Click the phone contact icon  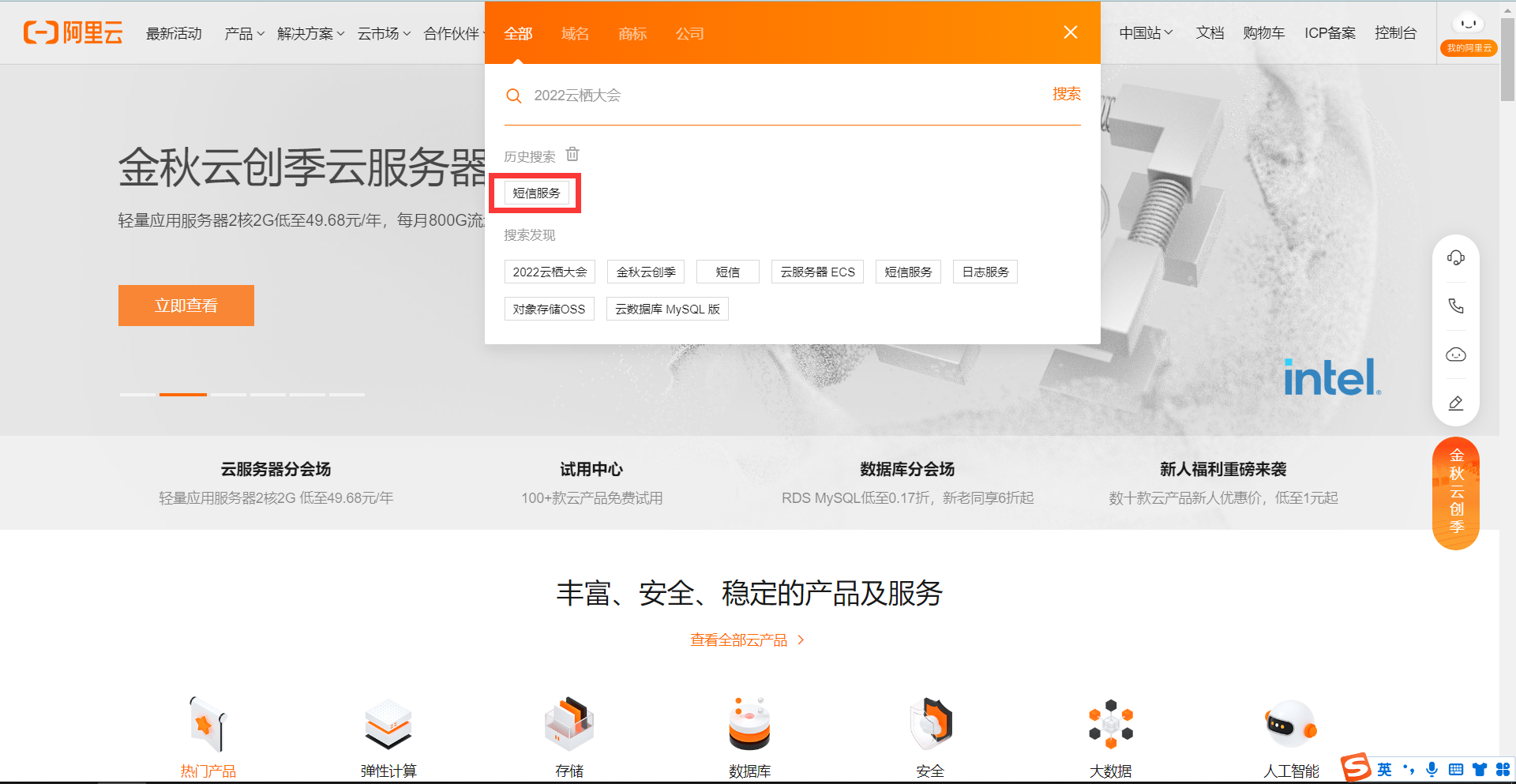(1456, 306)
